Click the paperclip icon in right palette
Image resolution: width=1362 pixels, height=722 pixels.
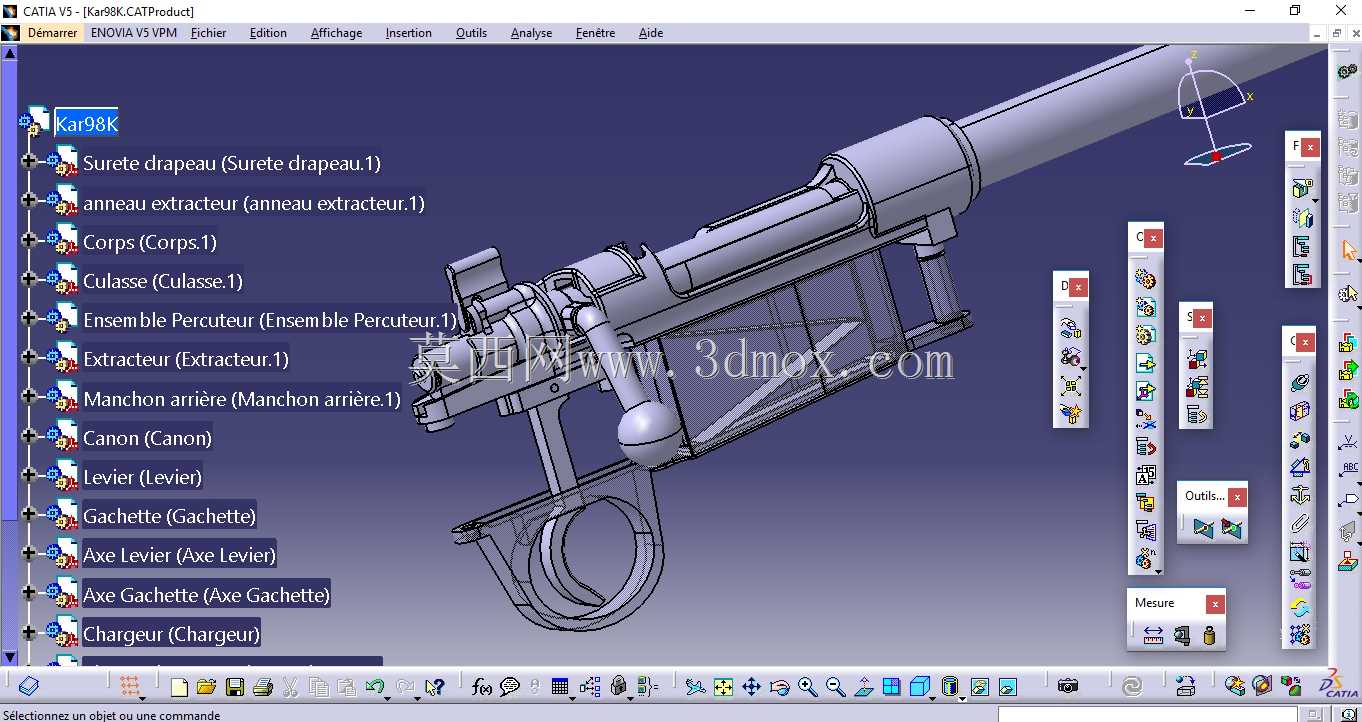coord(1300,522)
